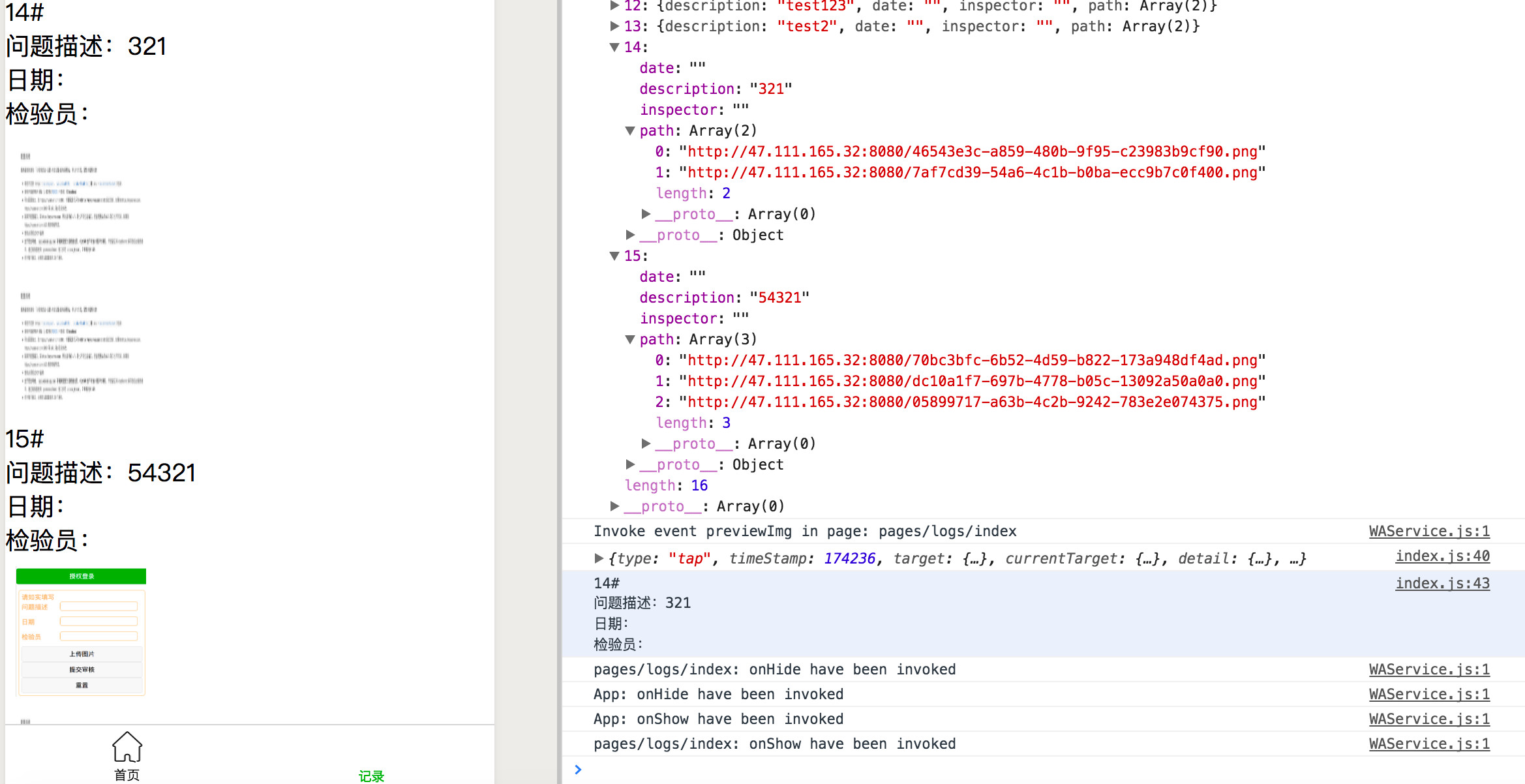Viewport: 1525px width, 784px height.
Task: Expand the tap event object log
Action: click(x=599, y=558)
